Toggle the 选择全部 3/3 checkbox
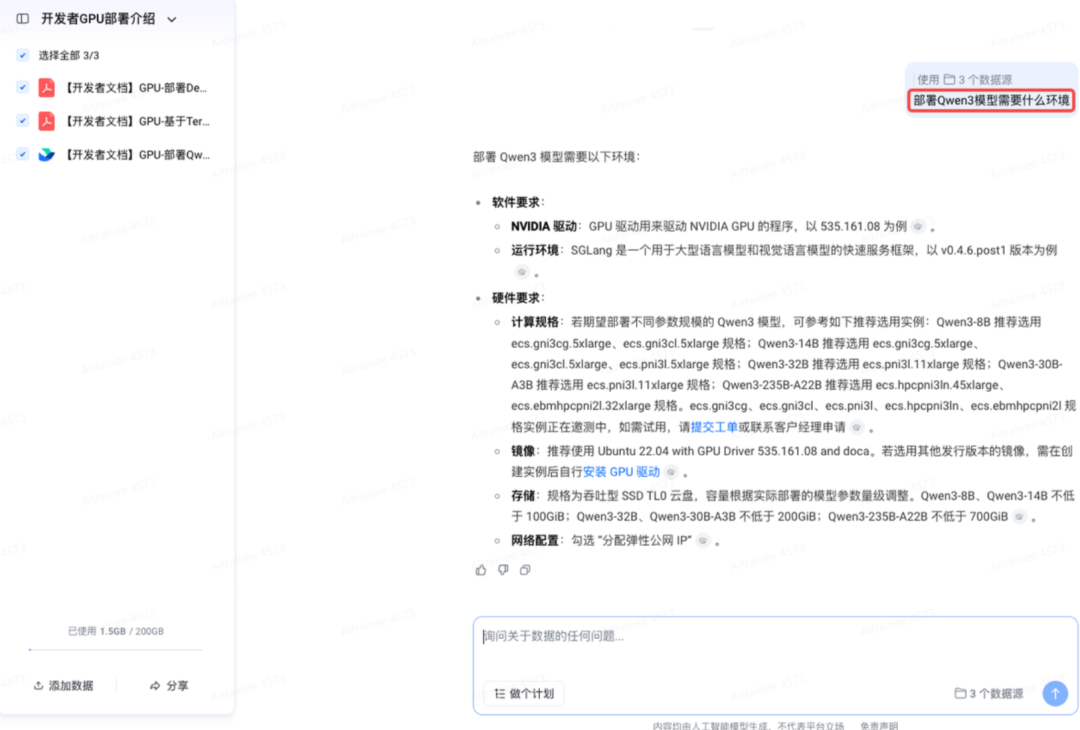The image size is (1080, 730). [x=23, y=55]
